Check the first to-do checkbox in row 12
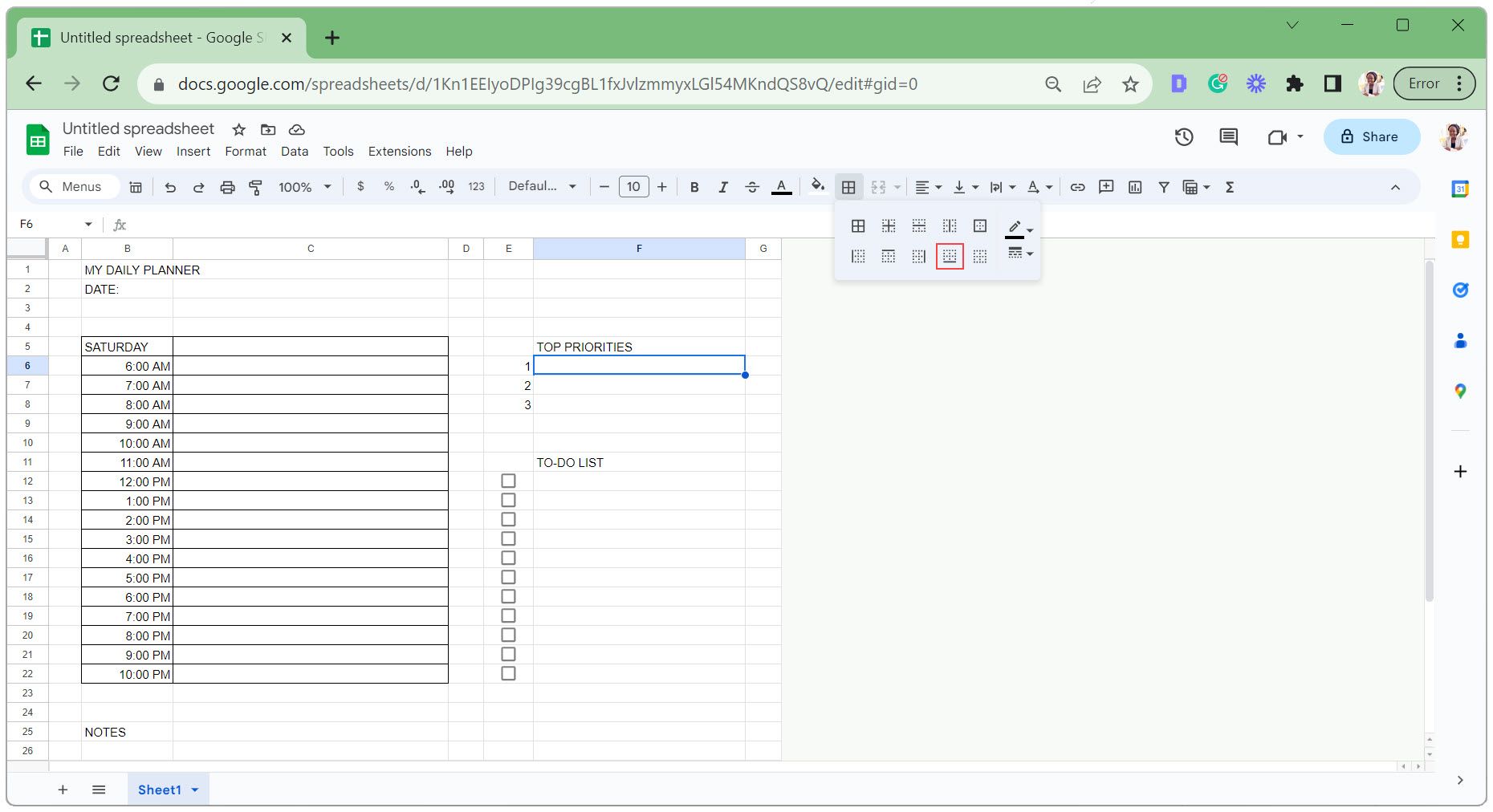Screen dimensions: 1493x812 point(508,481)
